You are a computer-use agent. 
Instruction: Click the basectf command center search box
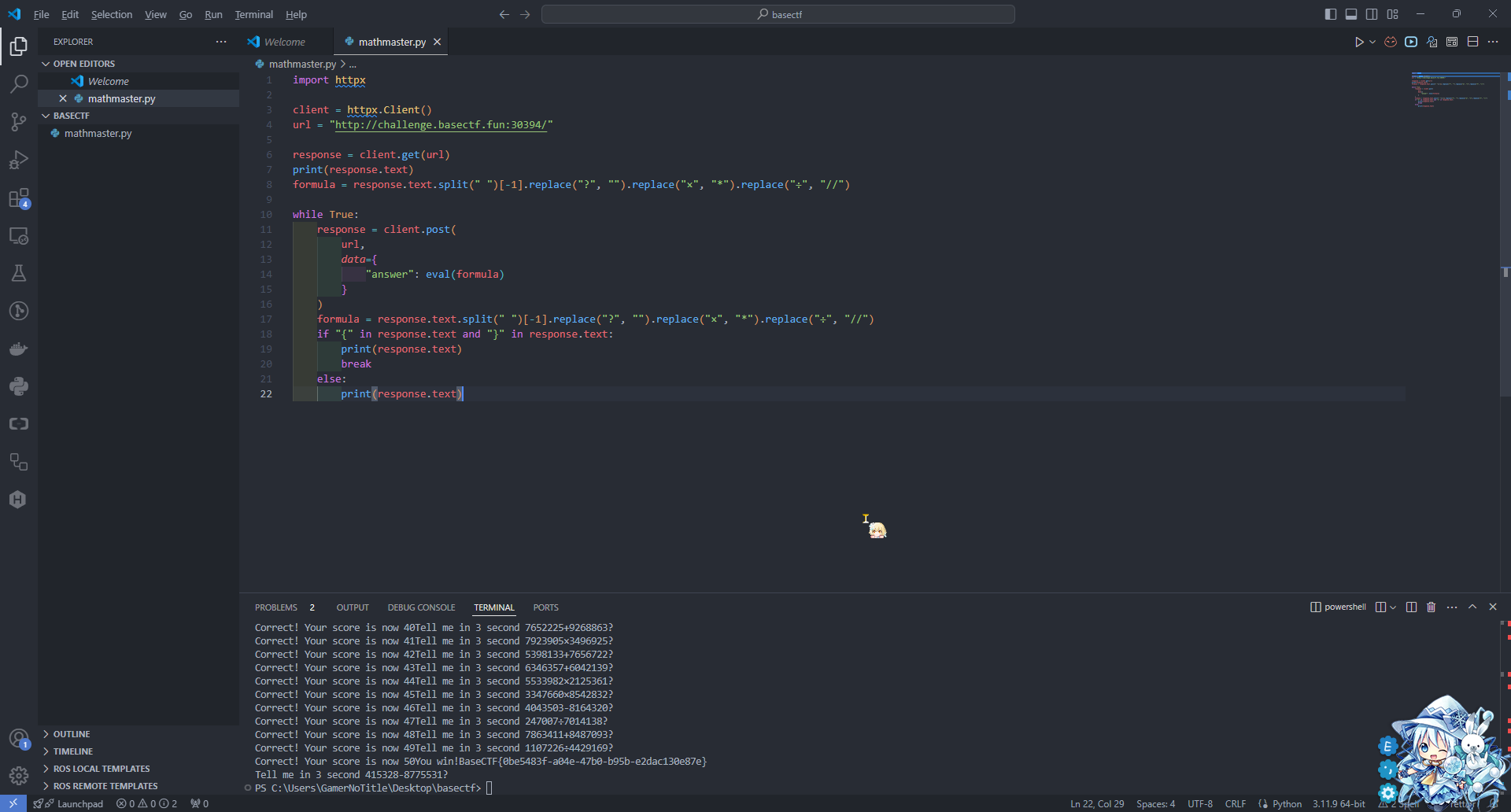point(778,14)
